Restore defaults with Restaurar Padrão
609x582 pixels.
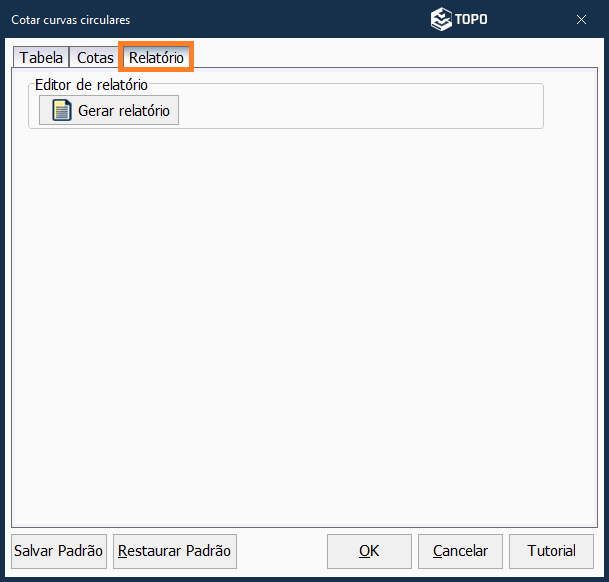click(x=174, y=551)
